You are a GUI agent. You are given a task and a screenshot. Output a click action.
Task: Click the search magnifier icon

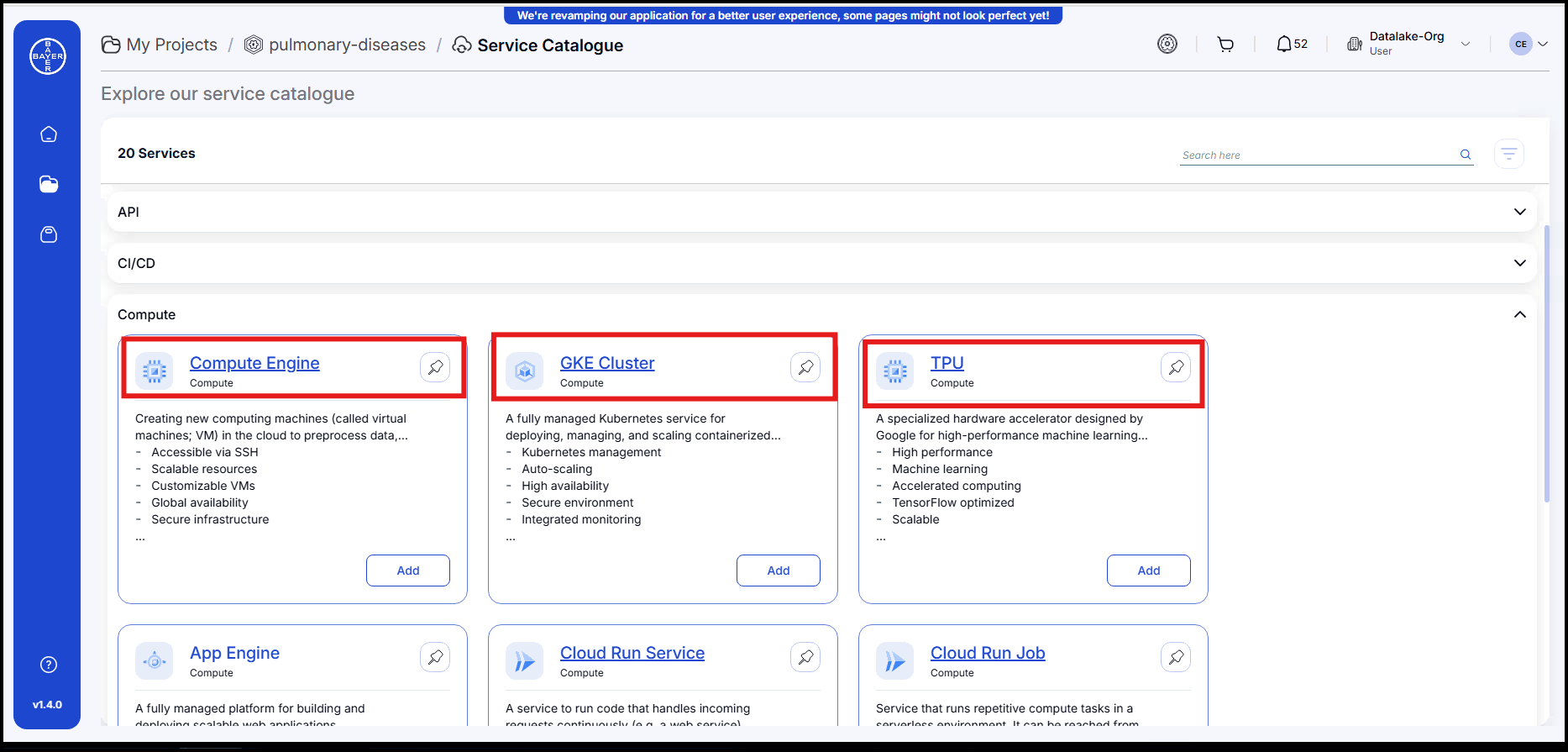coord(1466,155)
